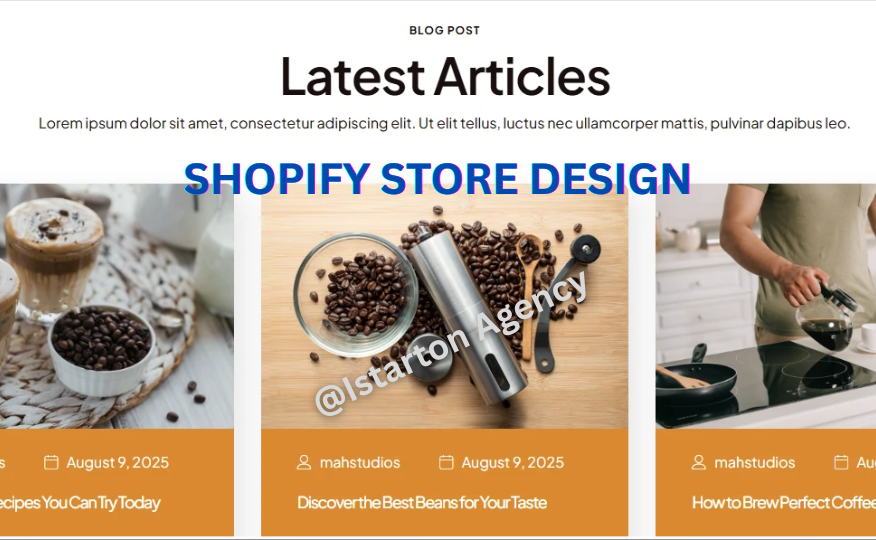Click the calendar icon in the right card

click(x=841, y=462)
